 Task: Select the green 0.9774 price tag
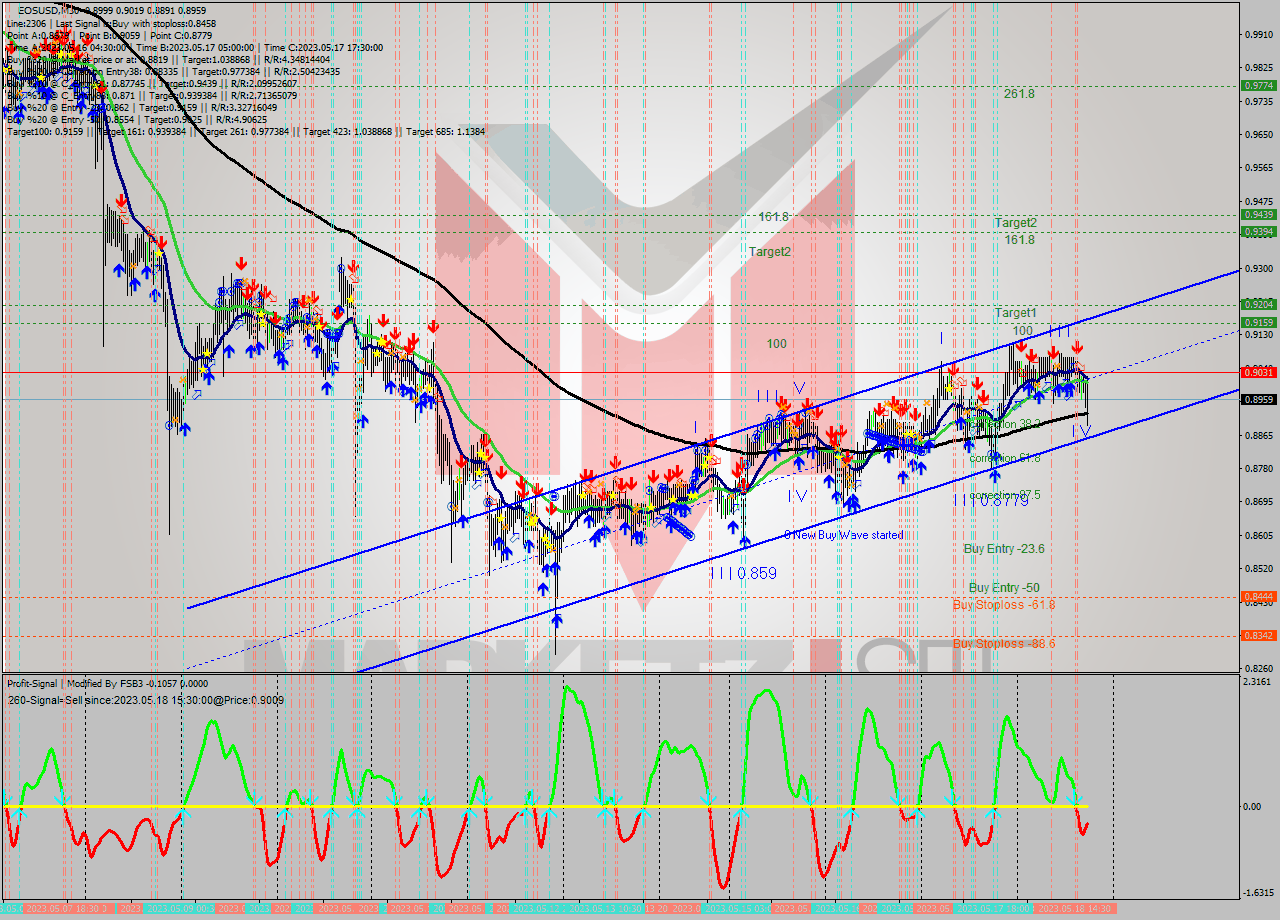pyautogui.click(x=1257, y=85)
